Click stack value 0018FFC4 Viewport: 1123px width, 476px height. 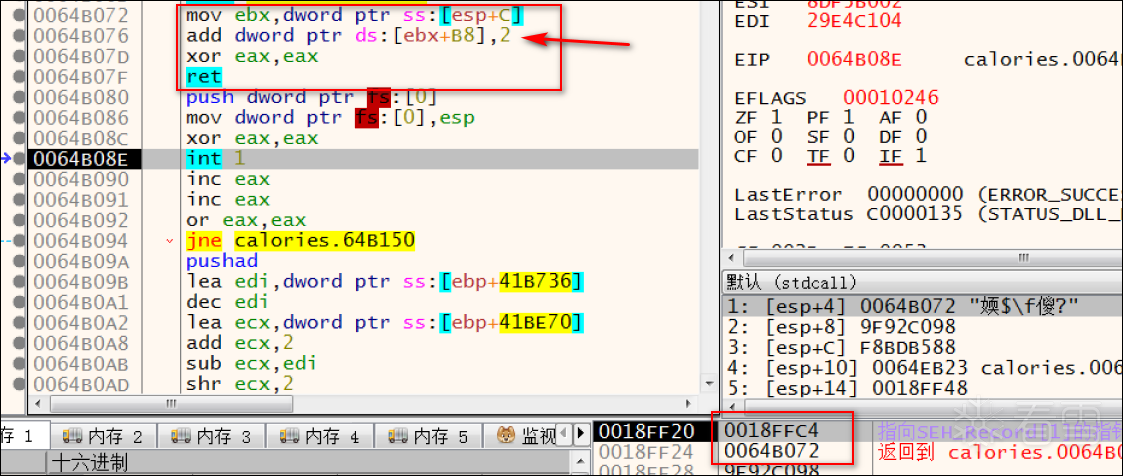771,431
